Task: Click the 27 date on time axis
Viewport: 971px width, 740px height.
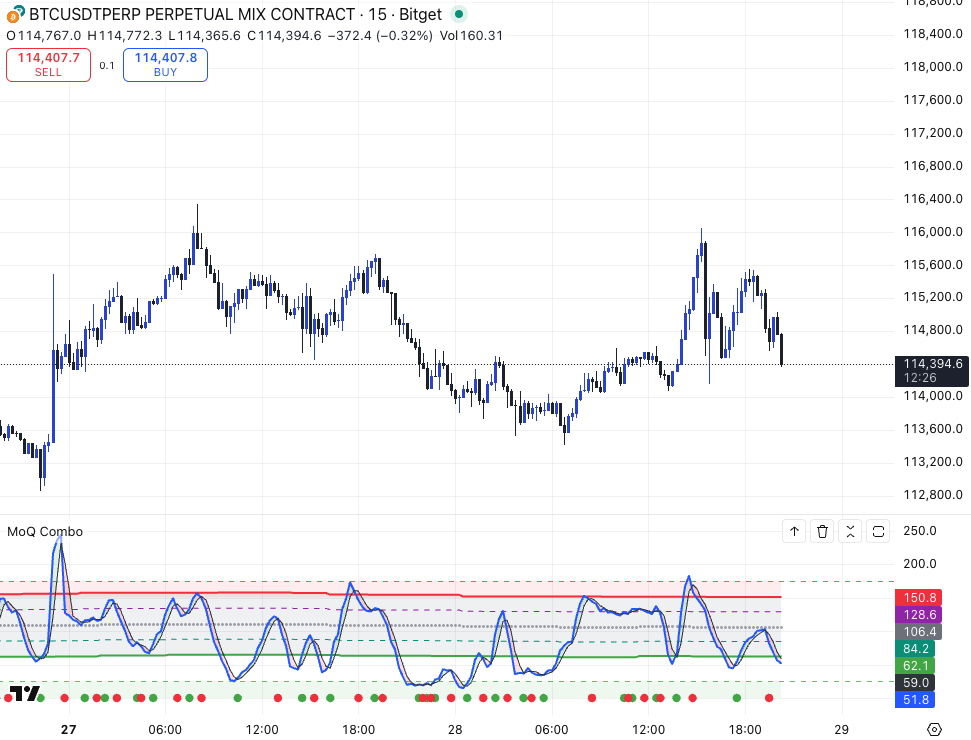Action: (68, 729)
